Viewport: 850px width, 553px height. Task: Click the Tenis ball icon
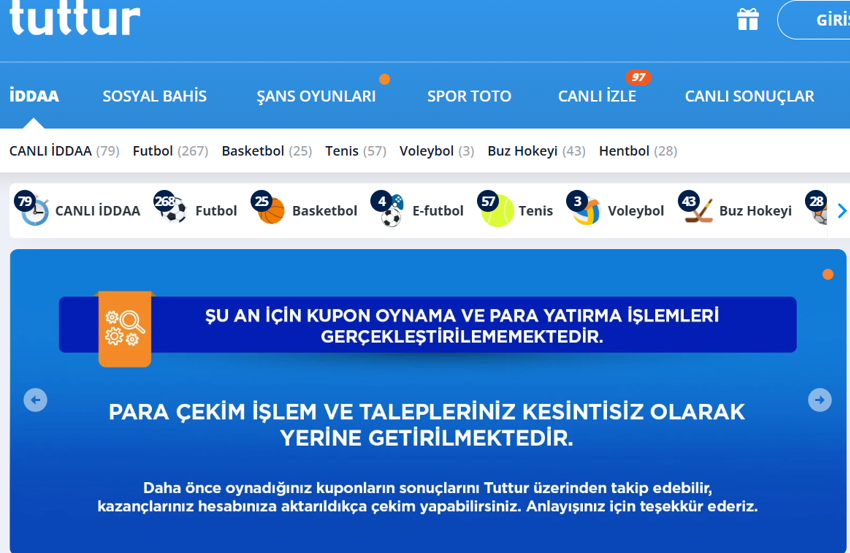[x=495, y=209]
